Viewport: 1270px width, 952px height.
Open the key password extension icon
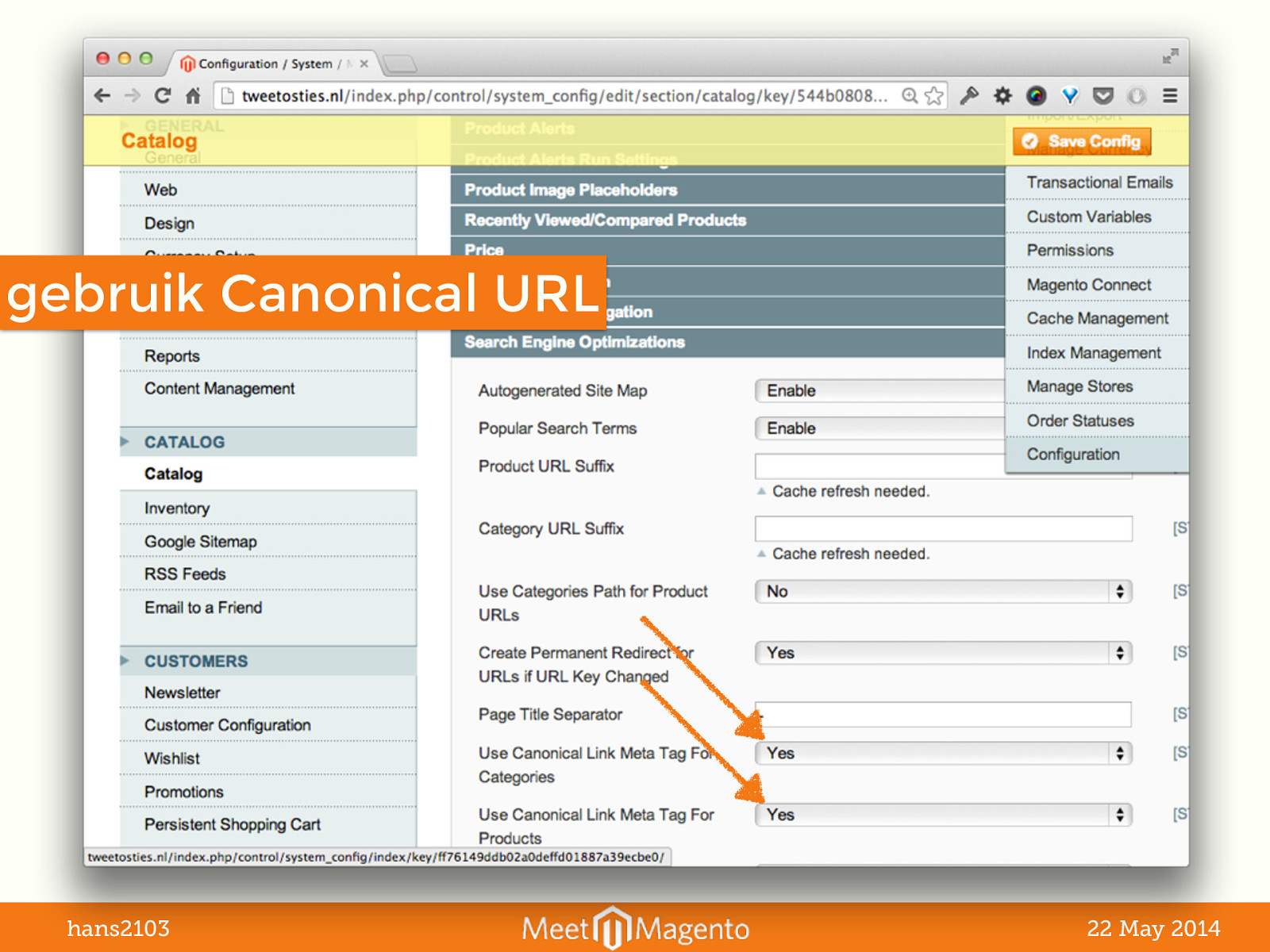[x=969, y=96]
